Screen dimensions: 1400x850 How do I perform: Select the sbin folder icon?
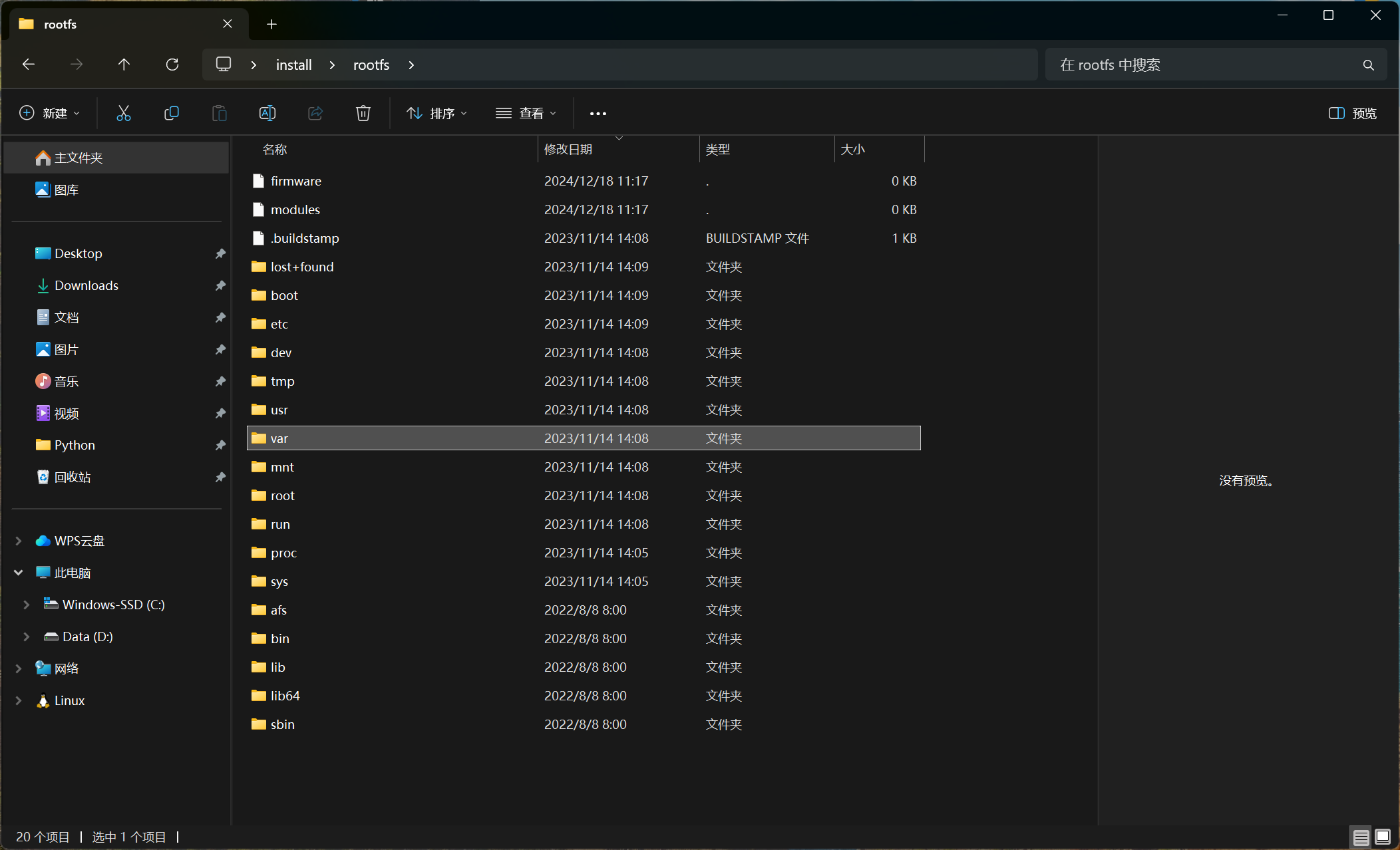click(259, 724)
